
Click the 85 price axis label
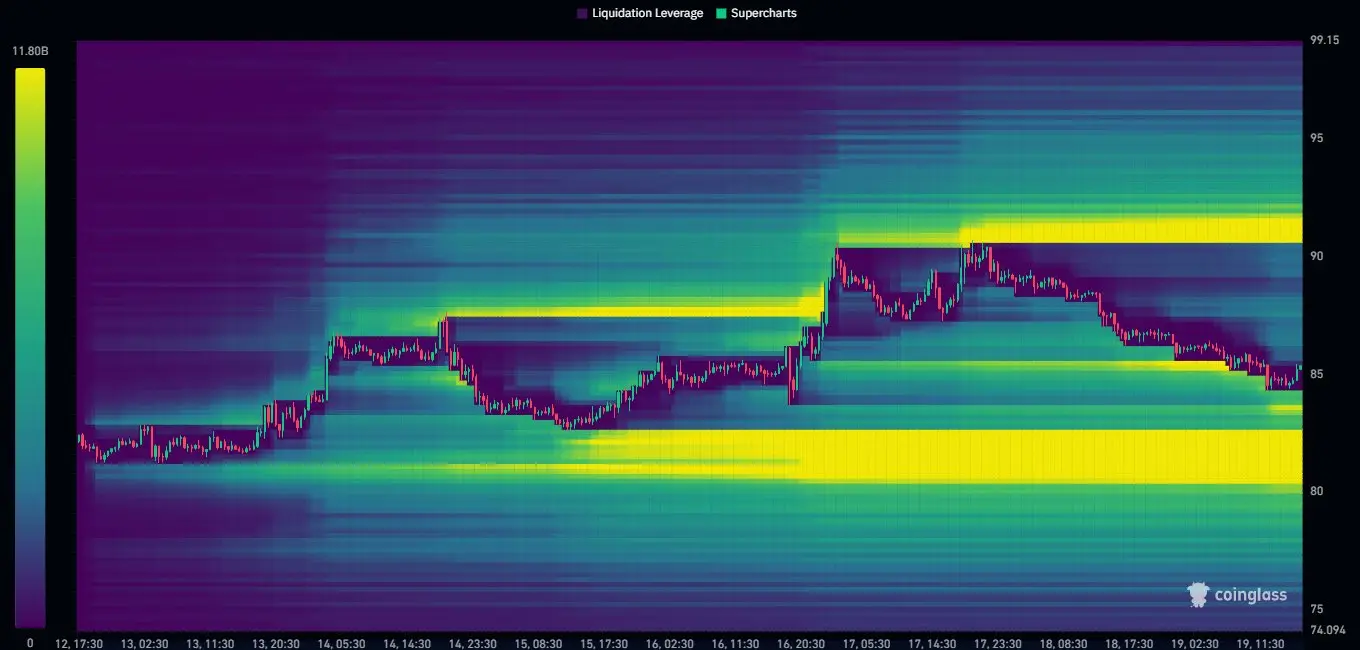click(x=1317, y=374)
